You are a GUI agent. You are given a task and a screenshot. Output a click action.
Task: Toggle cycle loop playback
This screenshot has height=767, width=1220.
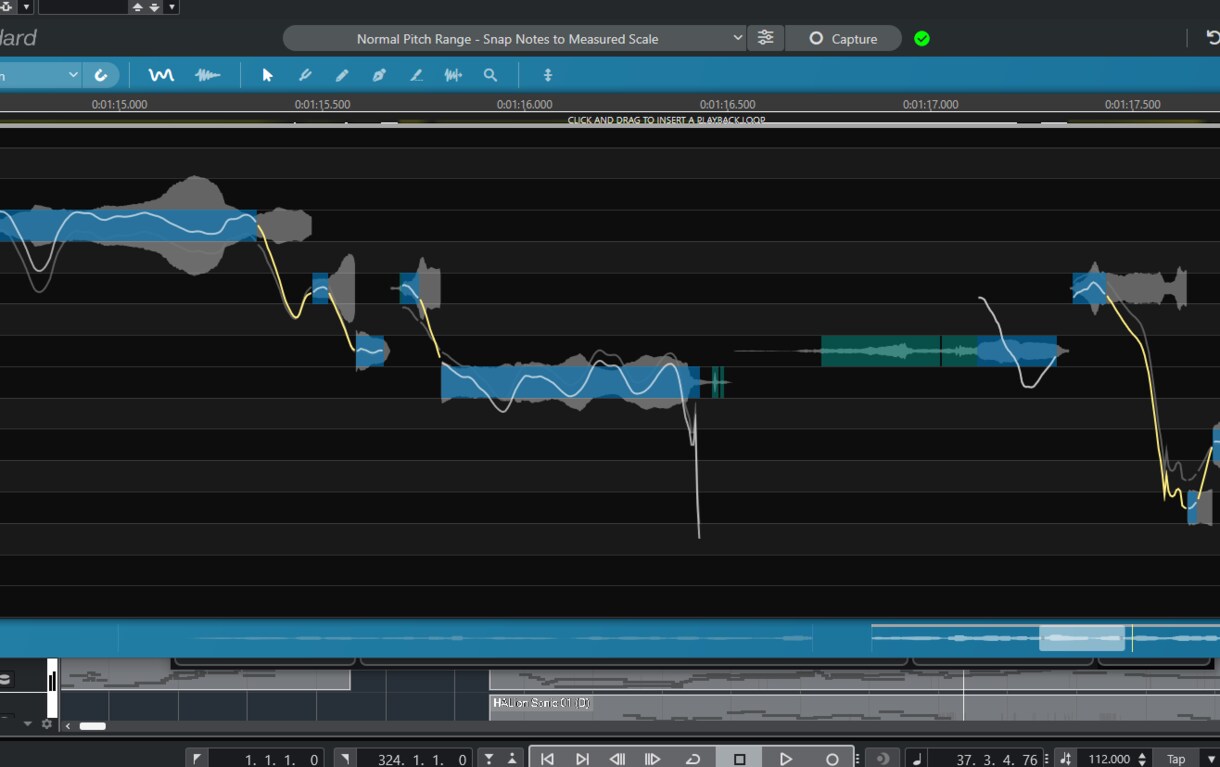[x=692, y=759]
